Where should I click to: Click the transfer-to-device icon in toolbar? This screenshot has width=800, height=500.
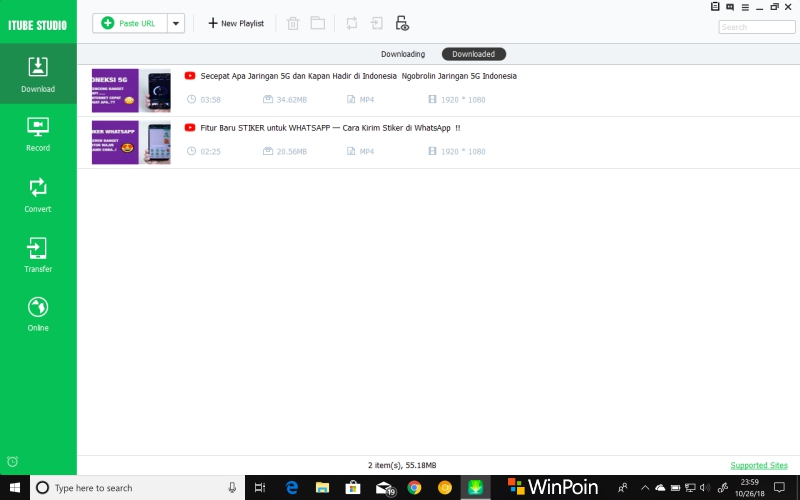(377, 23)
